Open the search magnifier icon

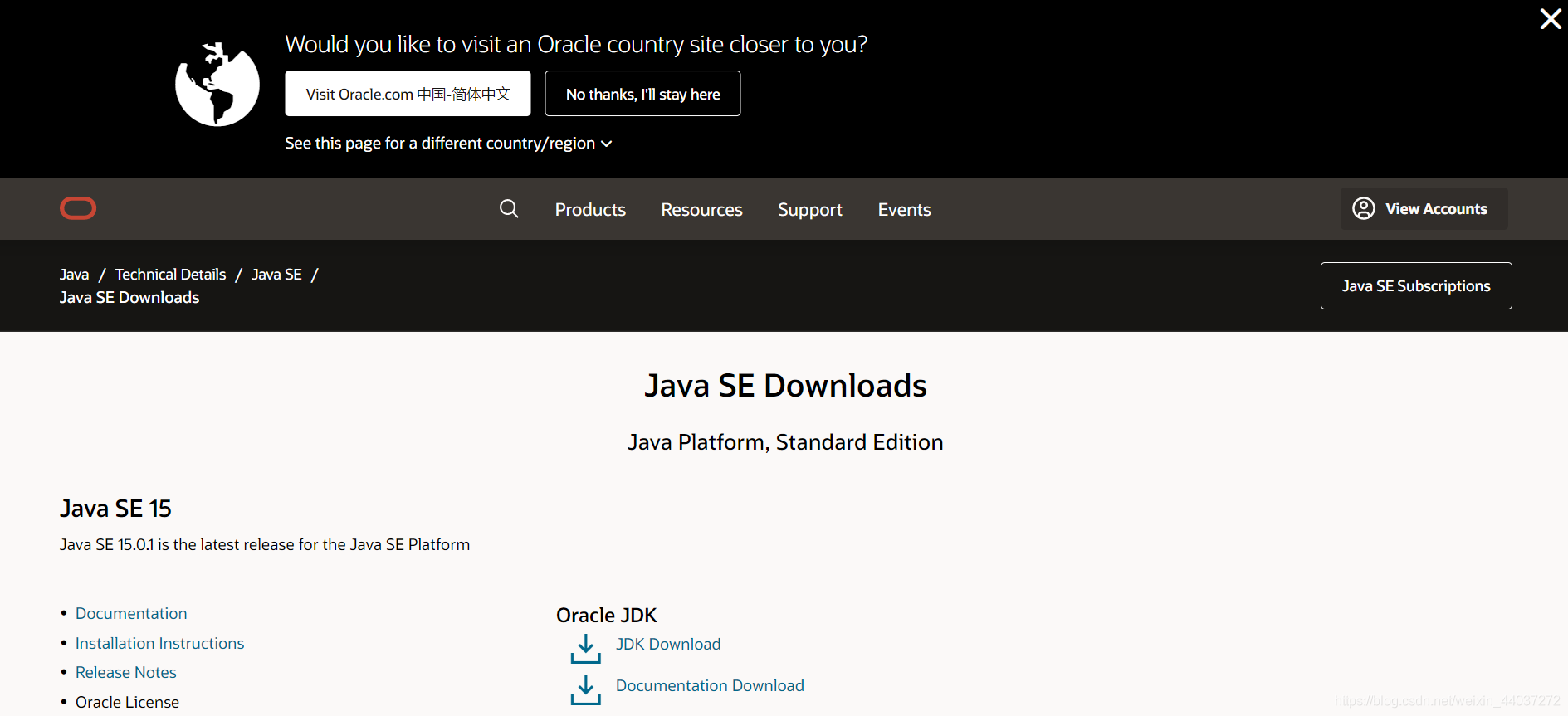pyautogui.click(x=509, y=209)
